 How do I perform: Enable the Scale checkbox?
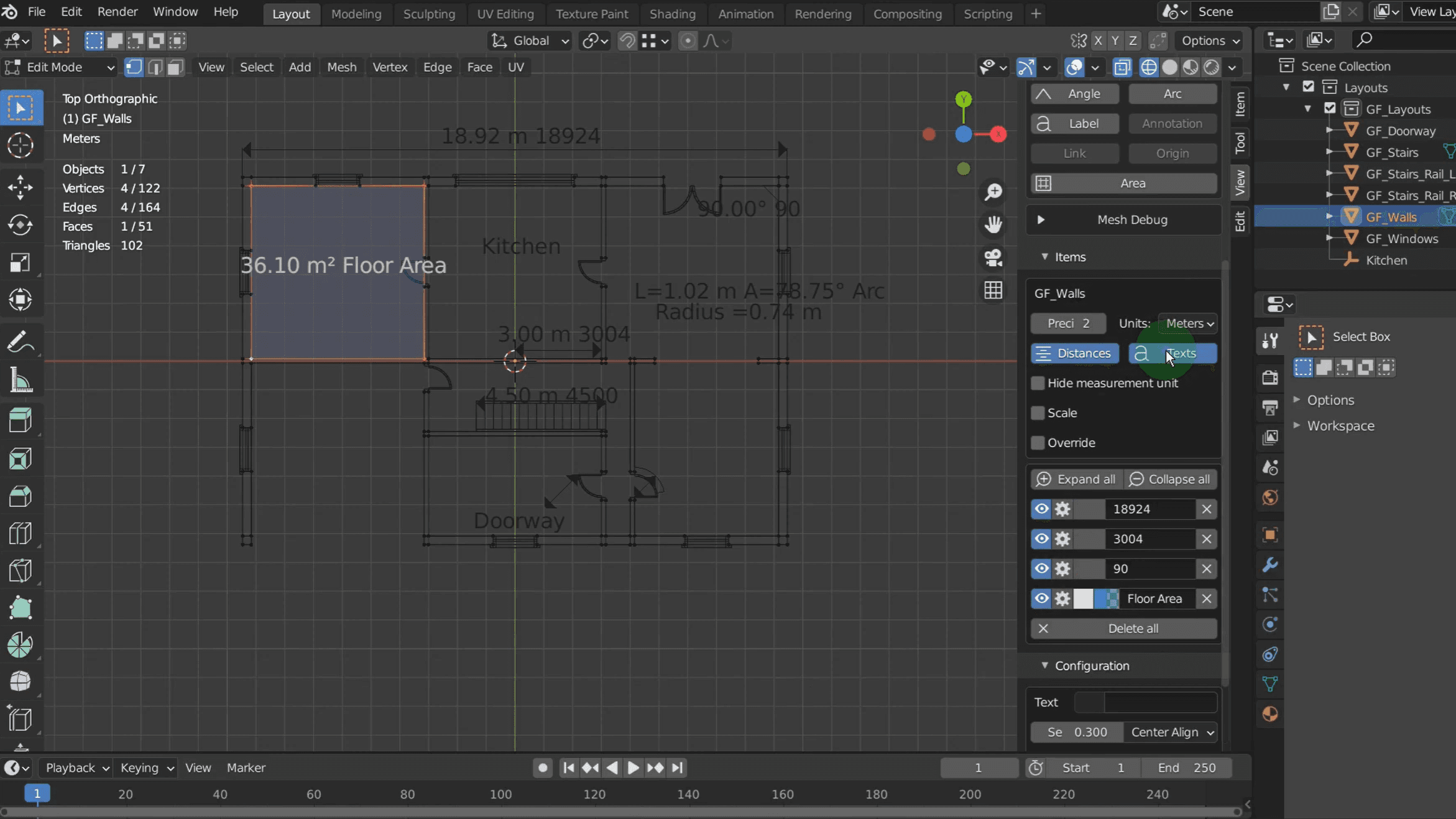pyautogui.click(x=1038, y=413)
